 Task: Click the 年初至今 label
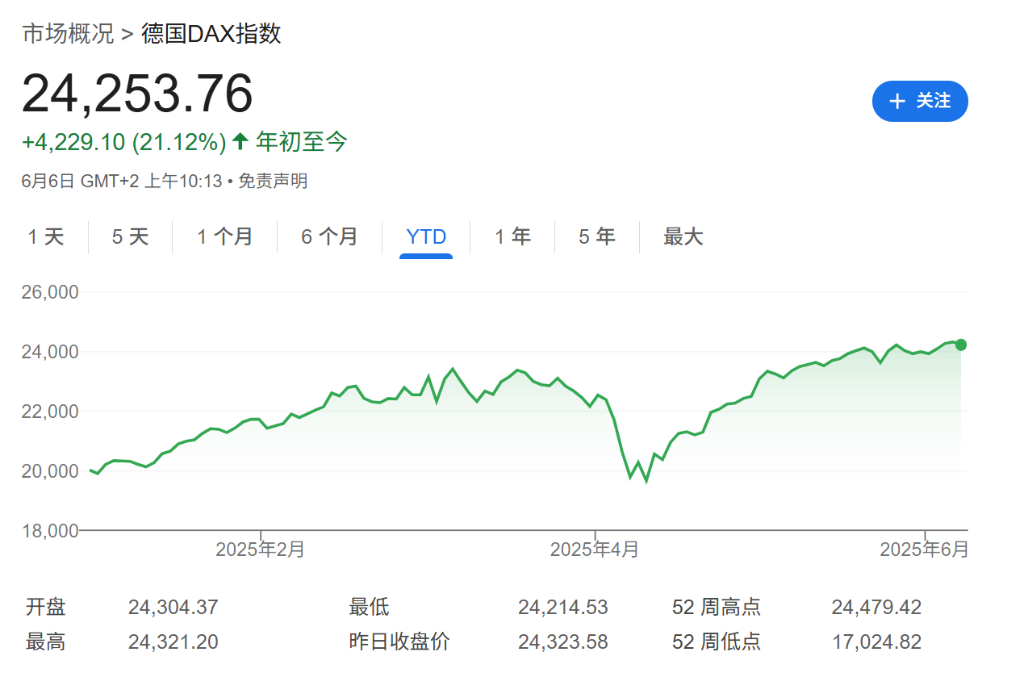[x=301, y=141]
